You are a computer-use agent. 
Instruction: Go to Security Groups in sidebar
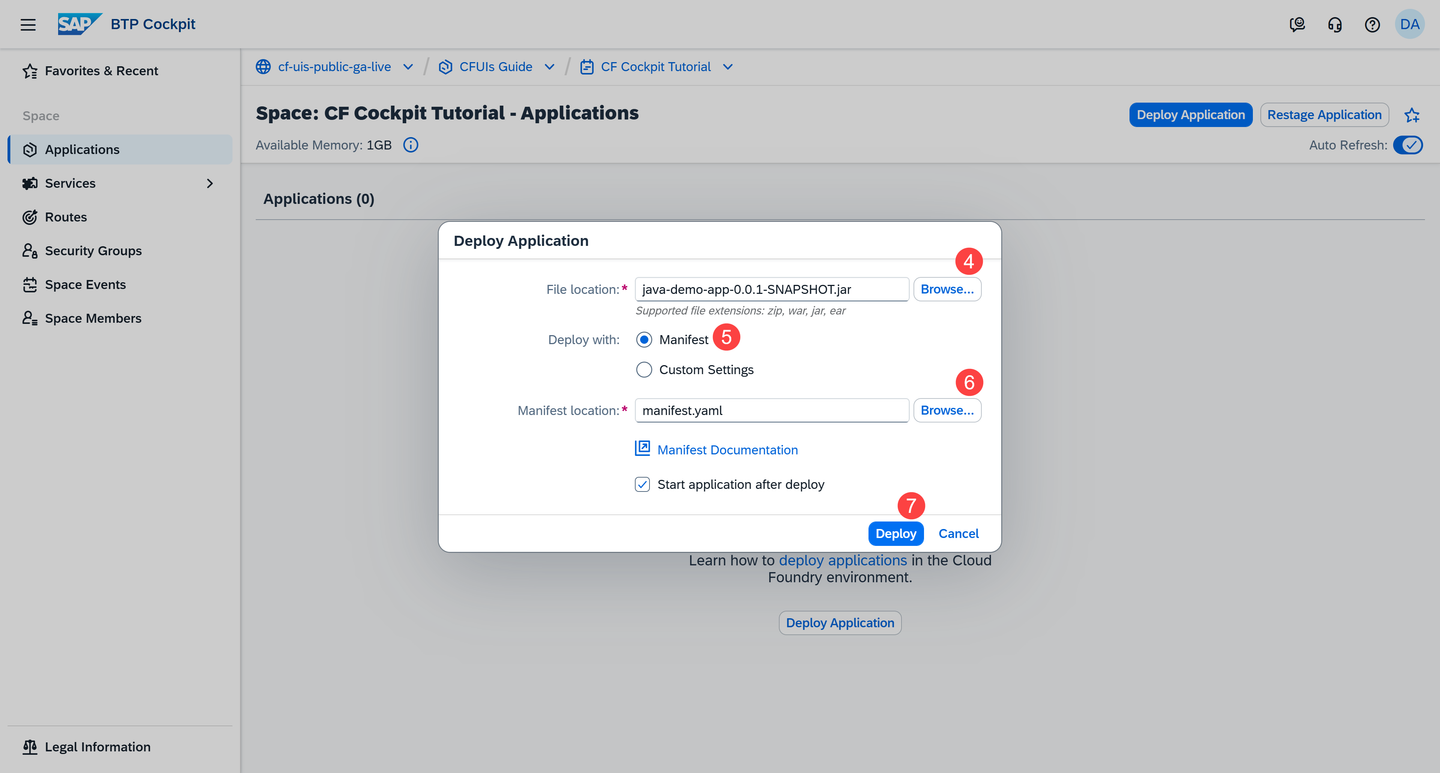click(120, 251)
